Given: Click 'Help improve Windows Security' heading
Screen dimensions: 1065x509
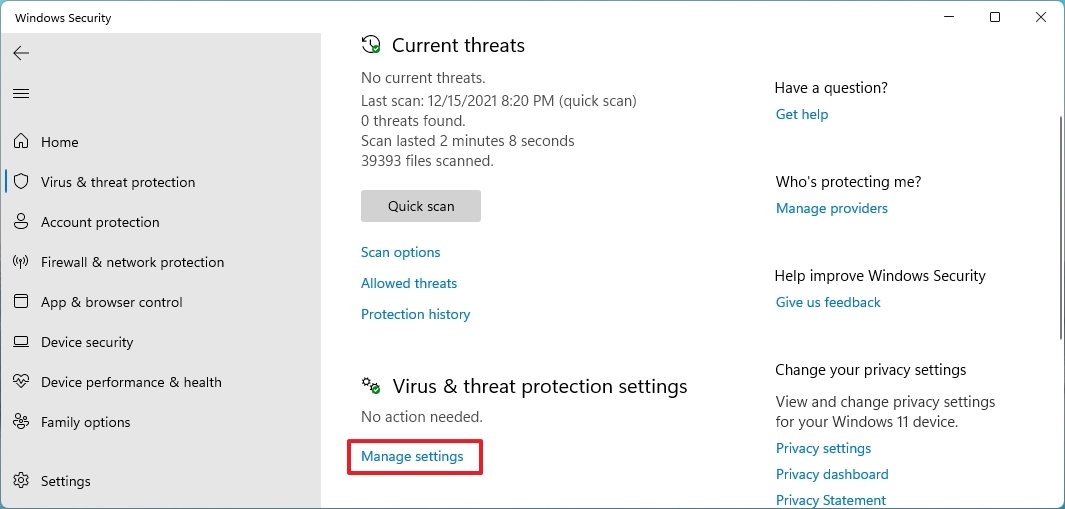Looking at the screenshot, I should coord(880,276).
